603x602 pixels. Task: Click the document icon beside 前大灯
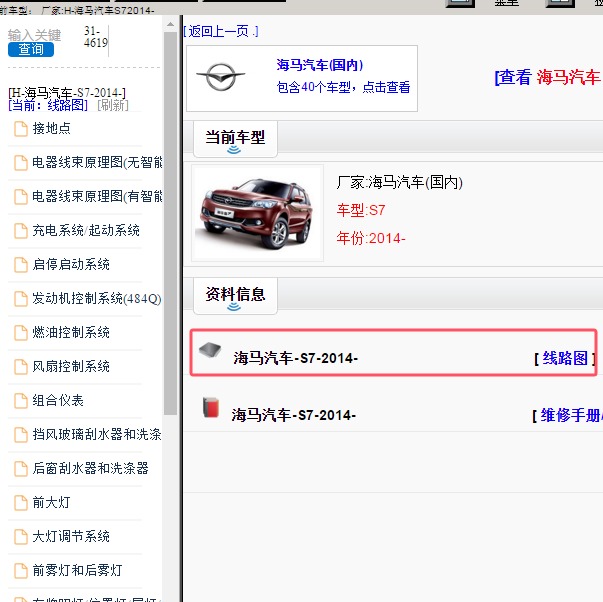pos(21,502)
